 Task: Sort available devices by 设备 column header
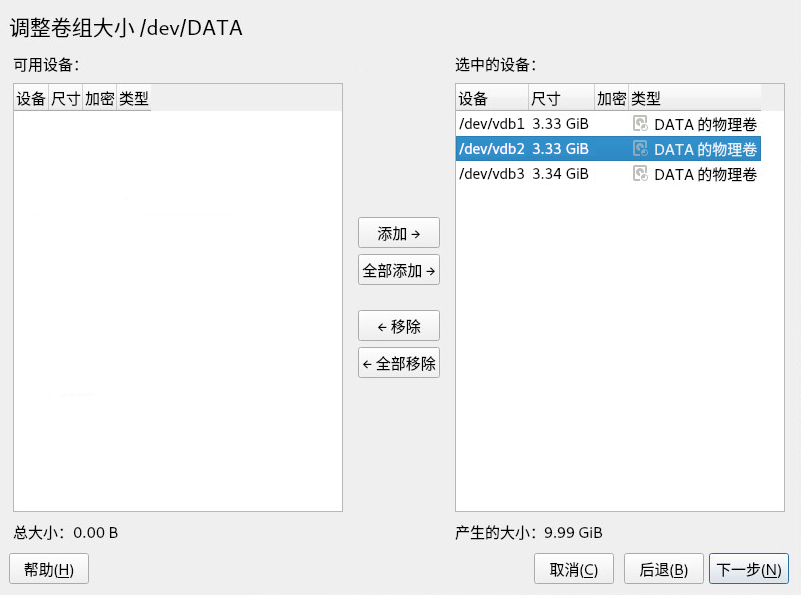(31, 98)
